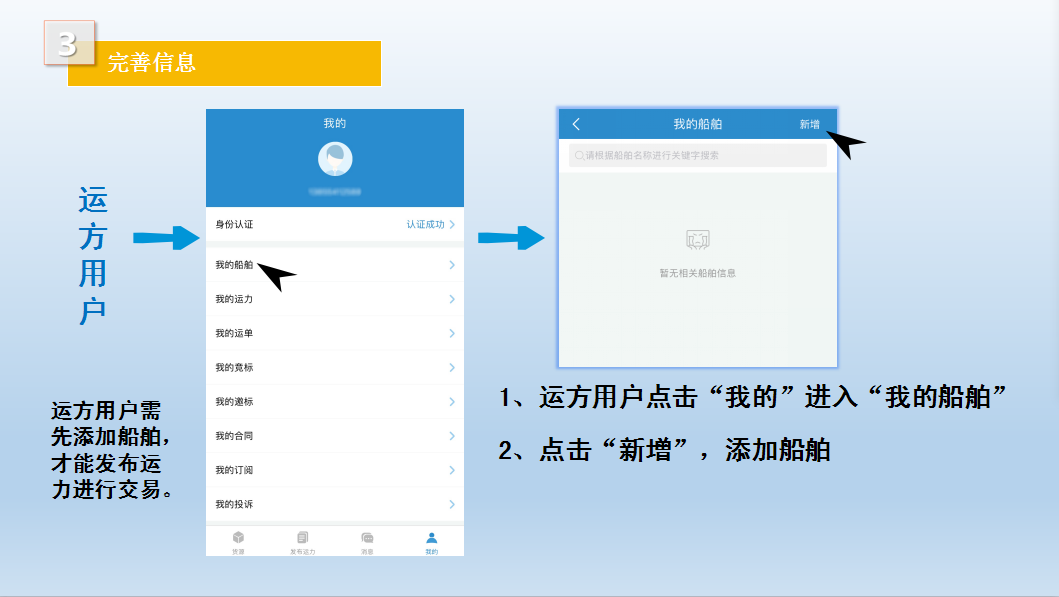Open the 我的投诉 list item

coord(235,504)
